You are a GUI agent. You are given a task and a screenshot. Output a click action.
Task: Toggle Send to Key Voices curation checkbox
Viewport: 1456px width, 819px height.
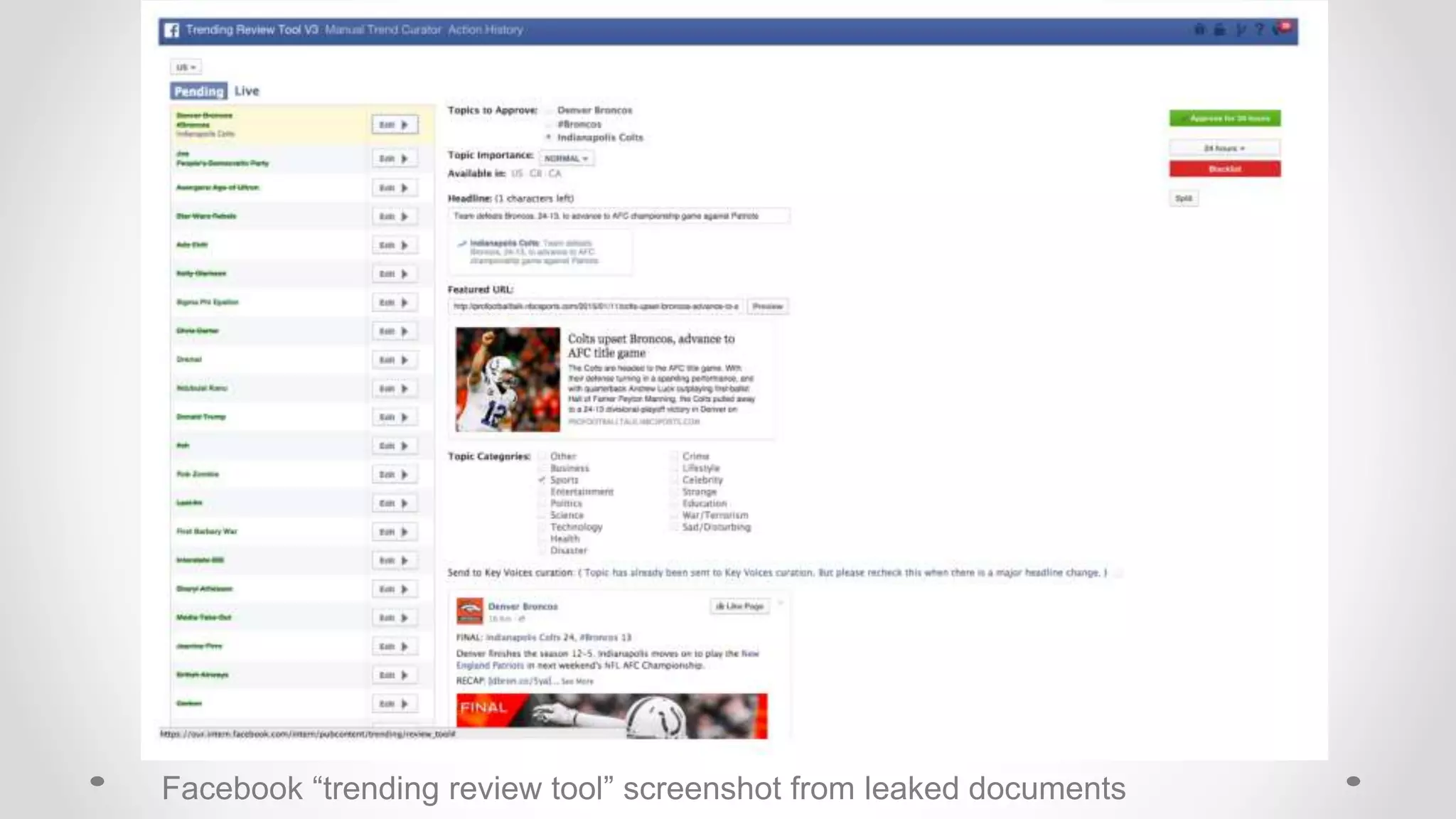click(1118, 573)
